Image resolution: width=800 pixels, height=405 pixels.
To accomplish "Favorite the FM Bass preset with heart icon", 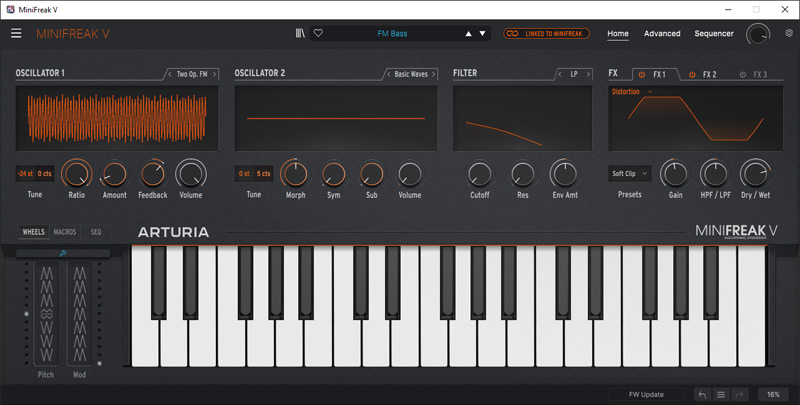I will point(319,33).
